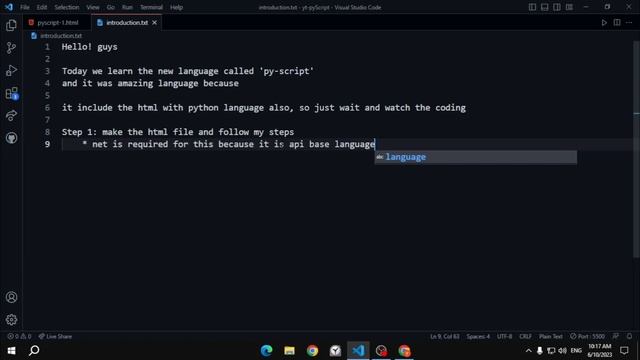Screen dimensions: 640x360
Task: Click Live Share in status bar
Action: (55, 337)
